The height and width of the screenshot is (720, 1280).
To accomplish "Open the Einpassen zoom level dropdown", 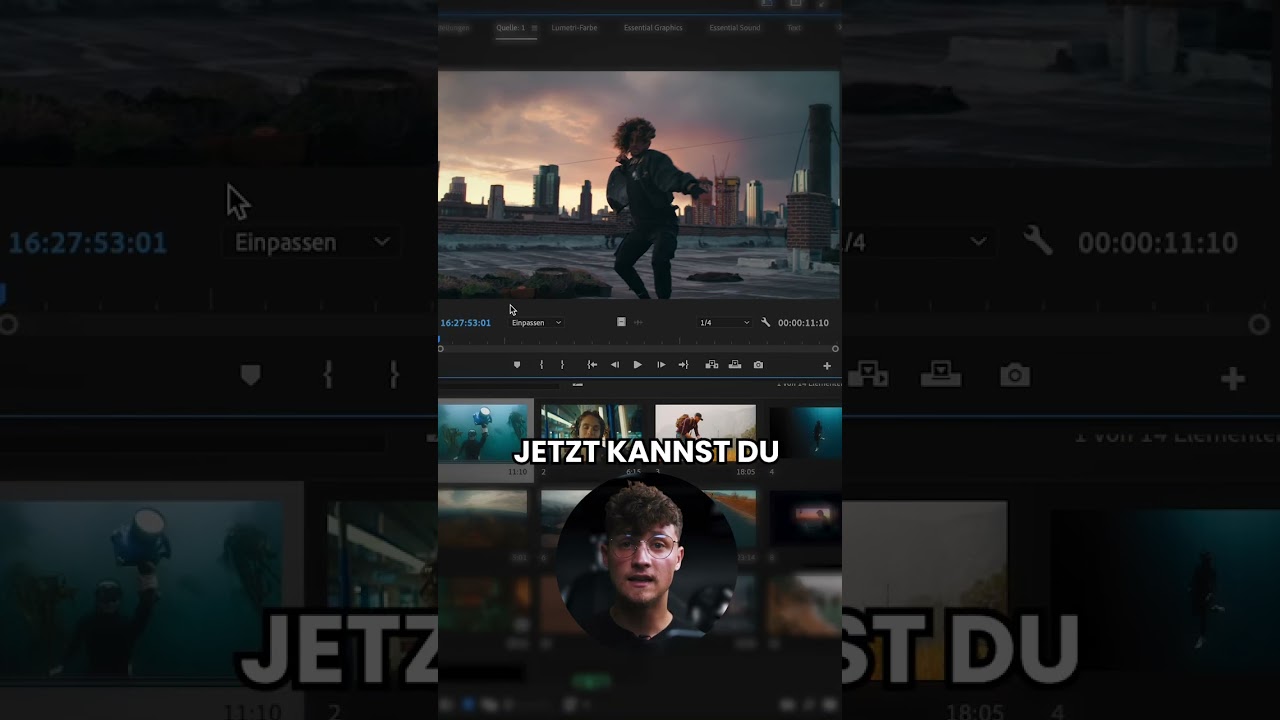I will (537, 323).
